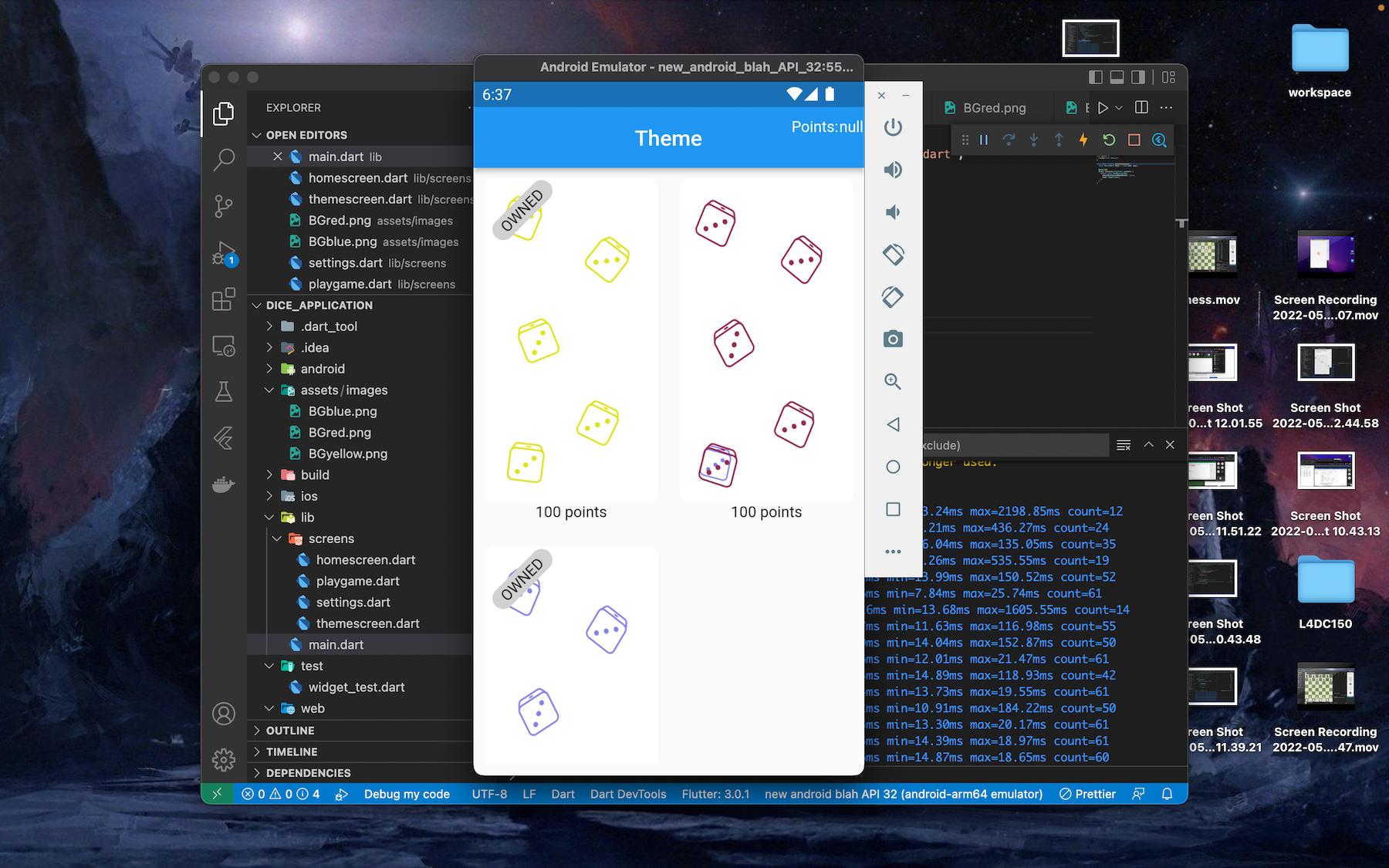This screenshot has width=1389, height=868.
Task: Rotate emulator left
Action: [x=893, y=255]
